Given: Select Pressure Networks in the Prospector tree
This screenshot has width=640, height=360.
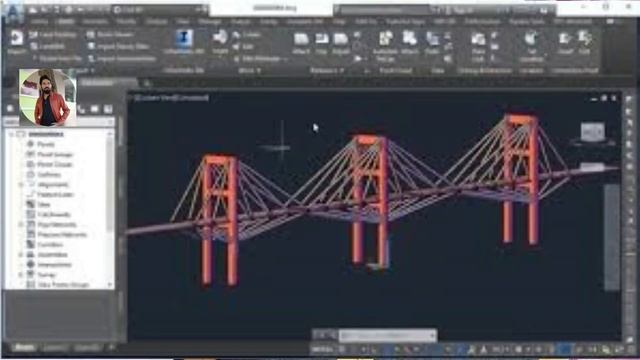Looking at the screenshot, I should point(62,234).
